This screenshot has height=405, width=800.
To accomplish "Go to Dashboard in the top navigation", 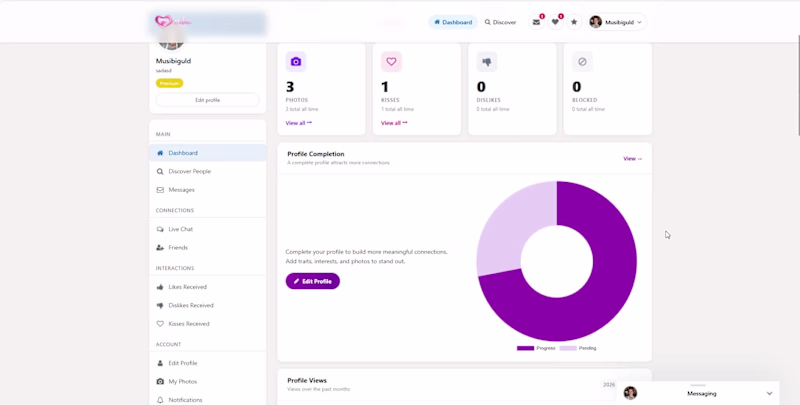I will 453,22.
